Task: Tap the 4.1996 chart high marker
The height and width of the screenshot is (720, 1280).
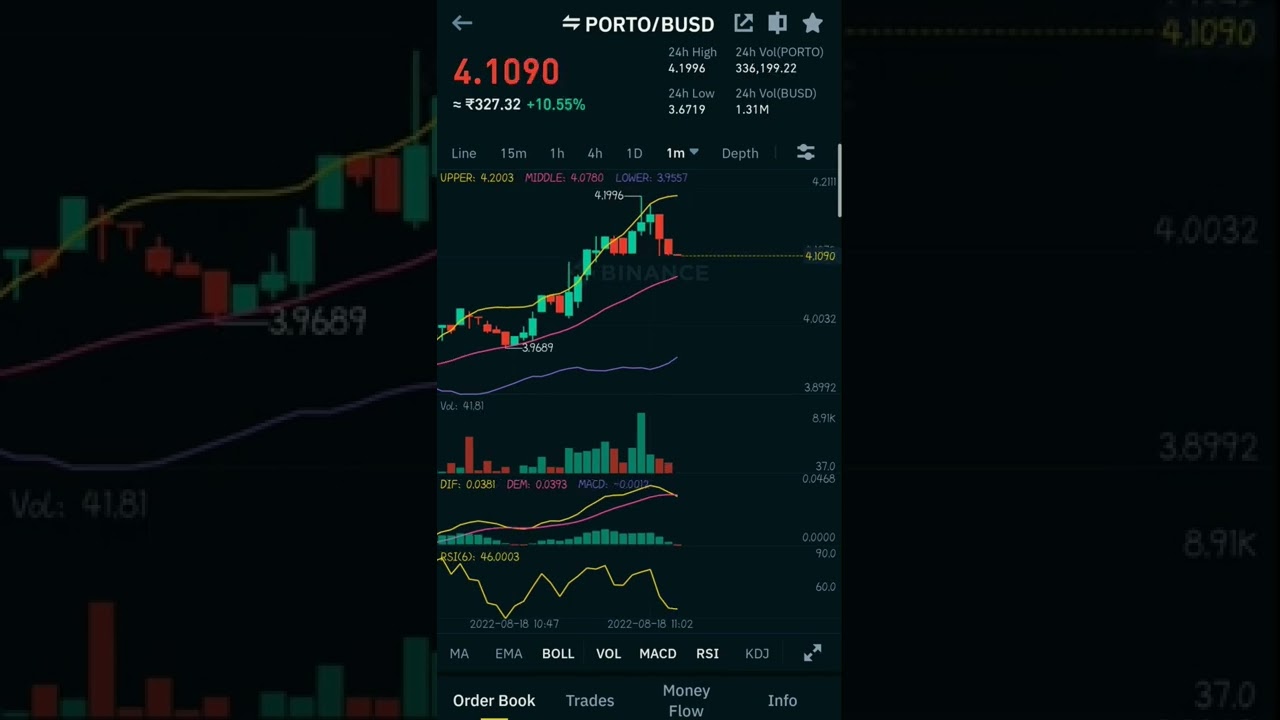Action: pyautogui.click(x=608, y=195)
